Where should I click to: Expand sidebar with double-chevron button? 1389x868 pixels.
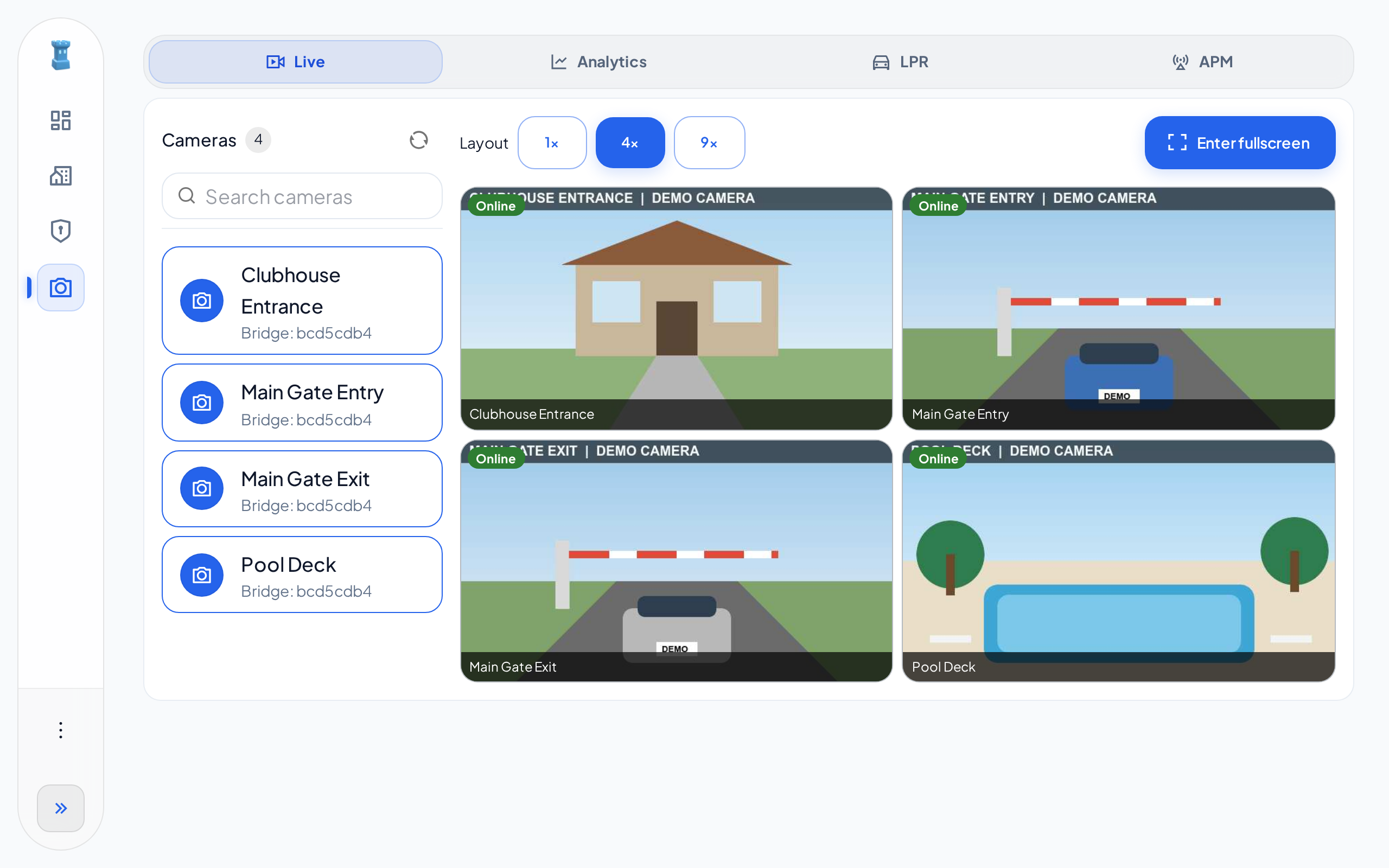click(60, 808)
